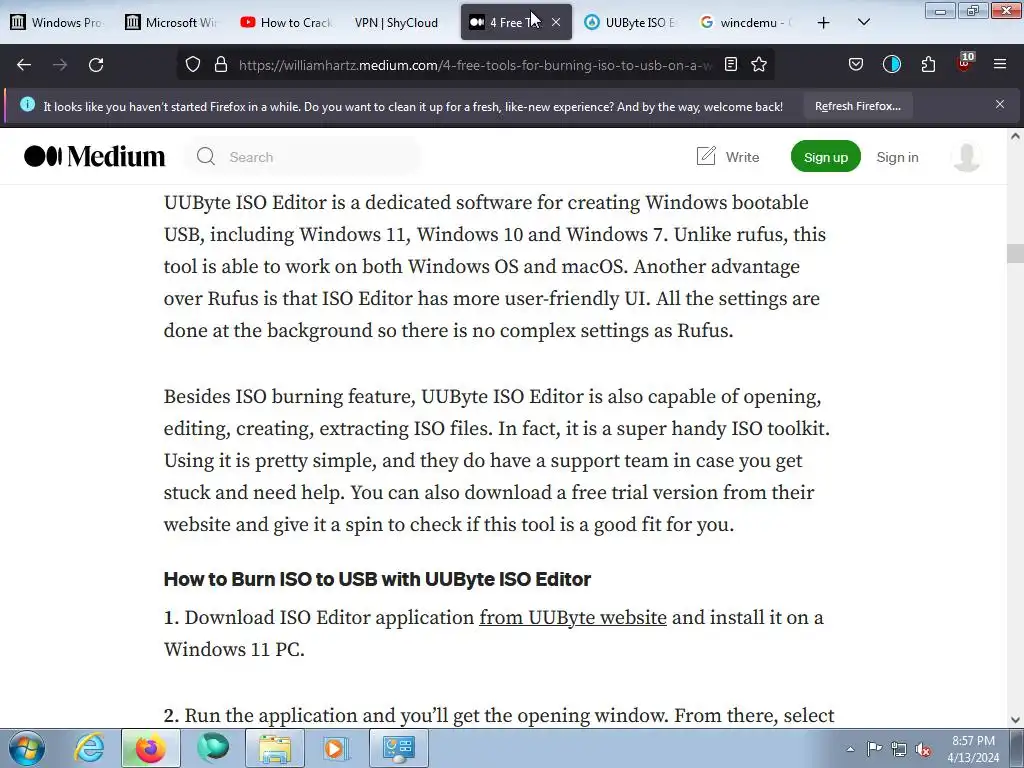Click the muted volume tray icon
The image size is (1024, 768).
pos(923,749)
